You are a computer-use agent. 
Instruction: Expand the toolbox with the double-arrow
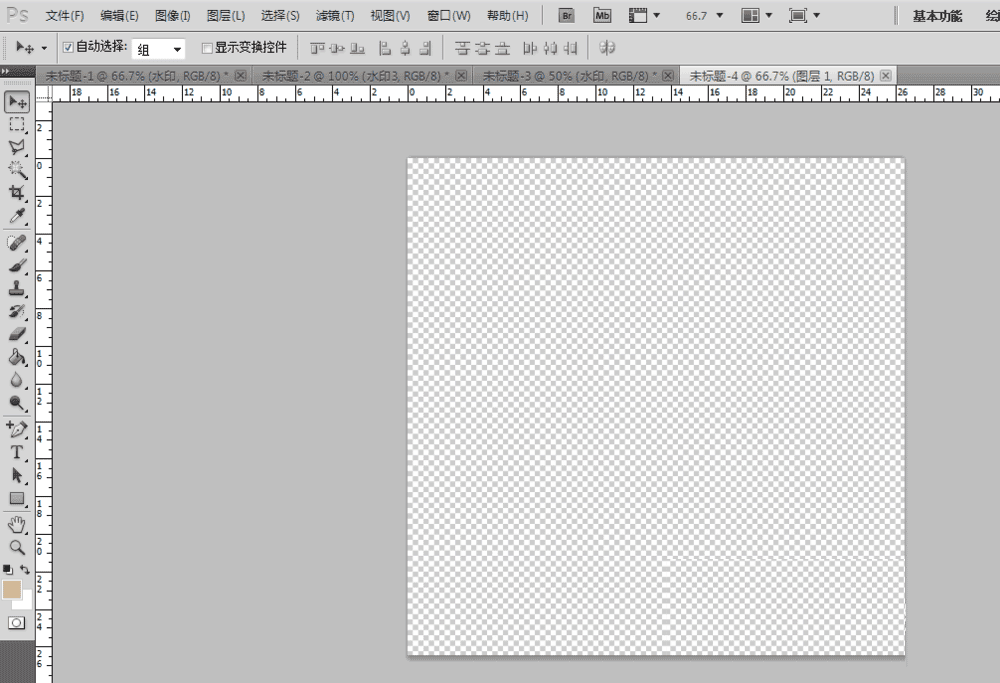pyautogui.click(x=5, y=71)
